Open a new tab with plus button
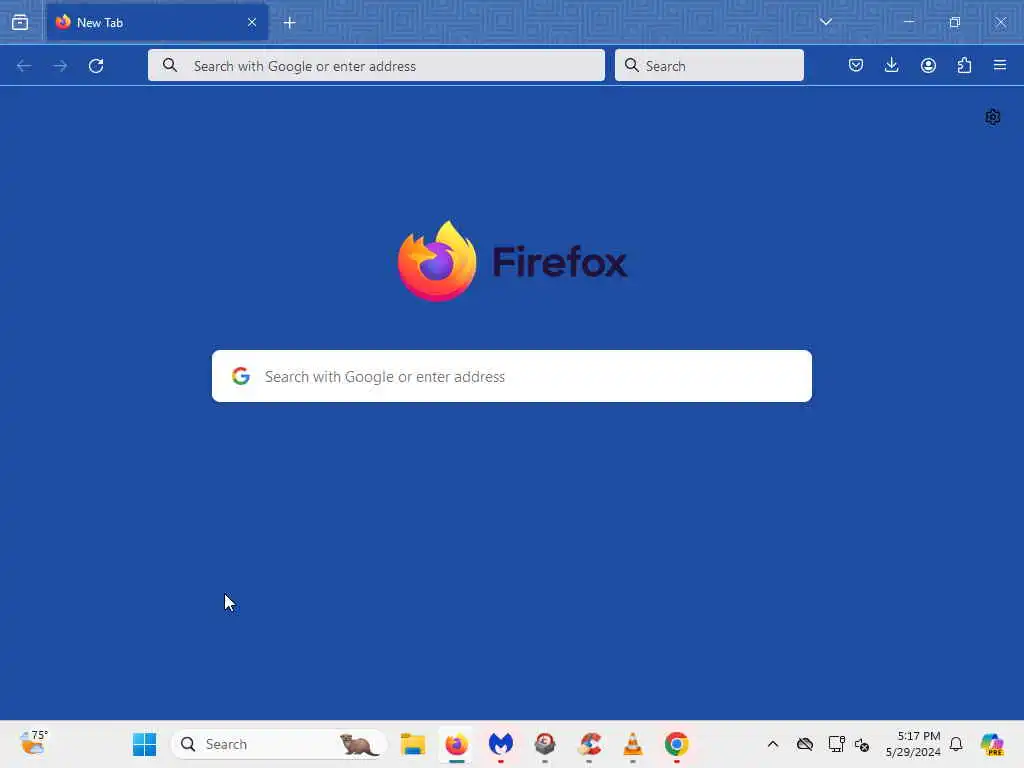1024x768 pixels. [x=289, y=23]
